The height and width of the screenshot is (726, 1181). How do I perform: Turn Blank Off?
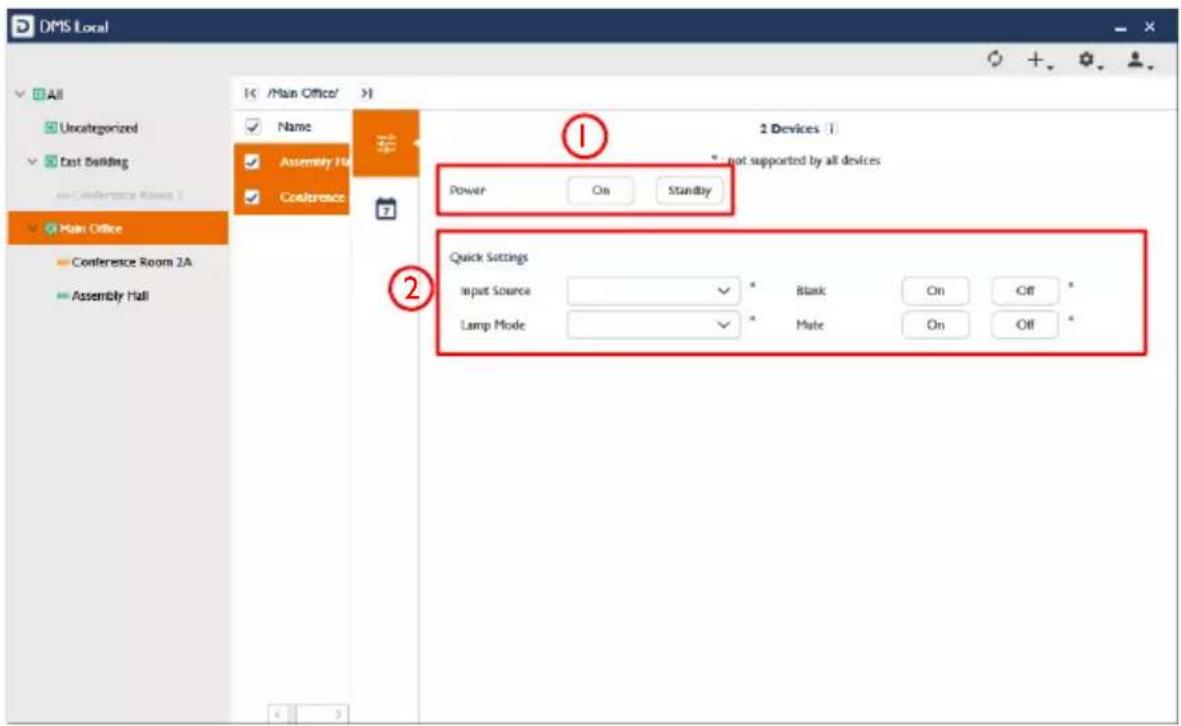coord(1025,291)
